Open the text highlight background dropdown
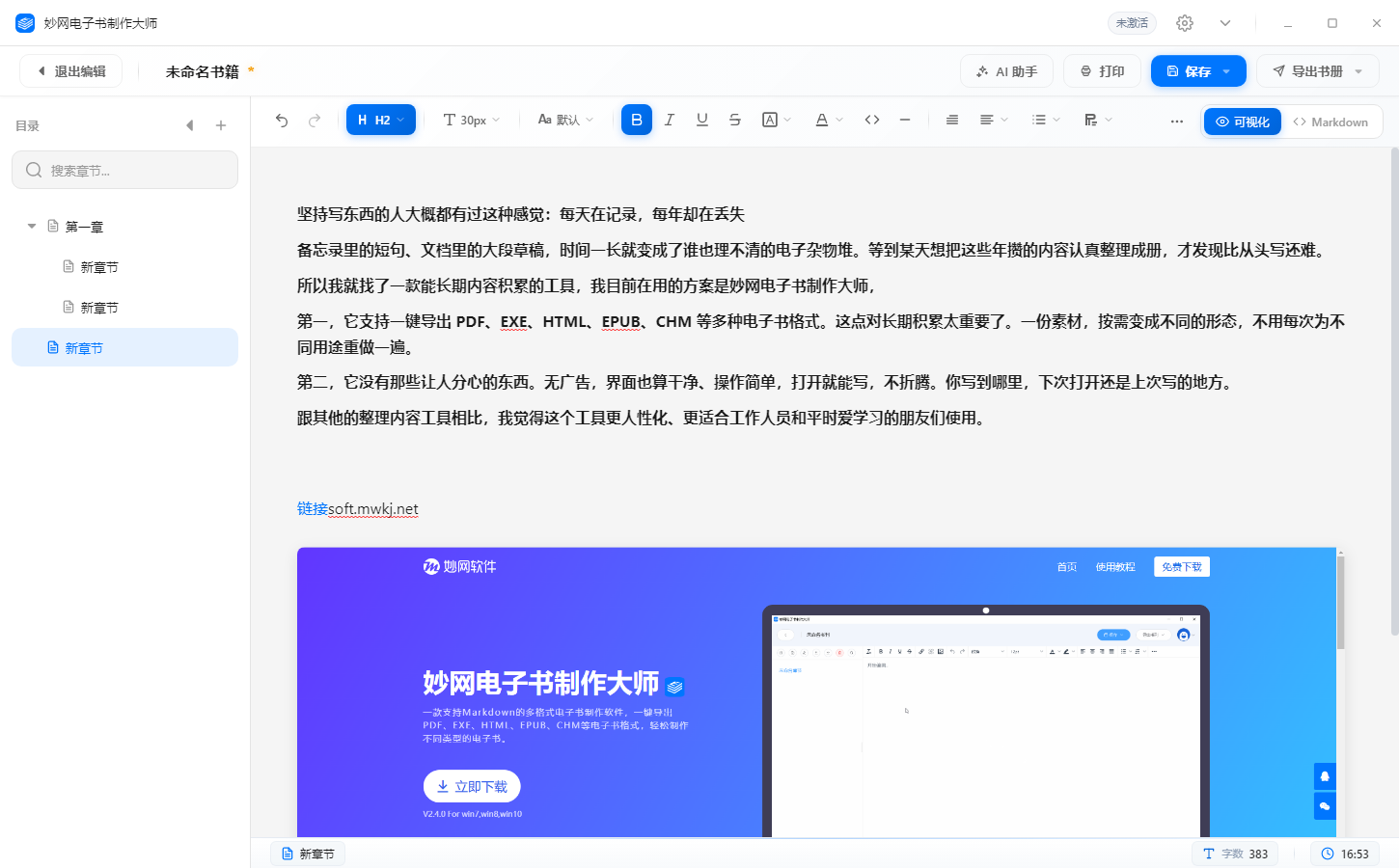The image size is (1399, 868). (777, 120)
